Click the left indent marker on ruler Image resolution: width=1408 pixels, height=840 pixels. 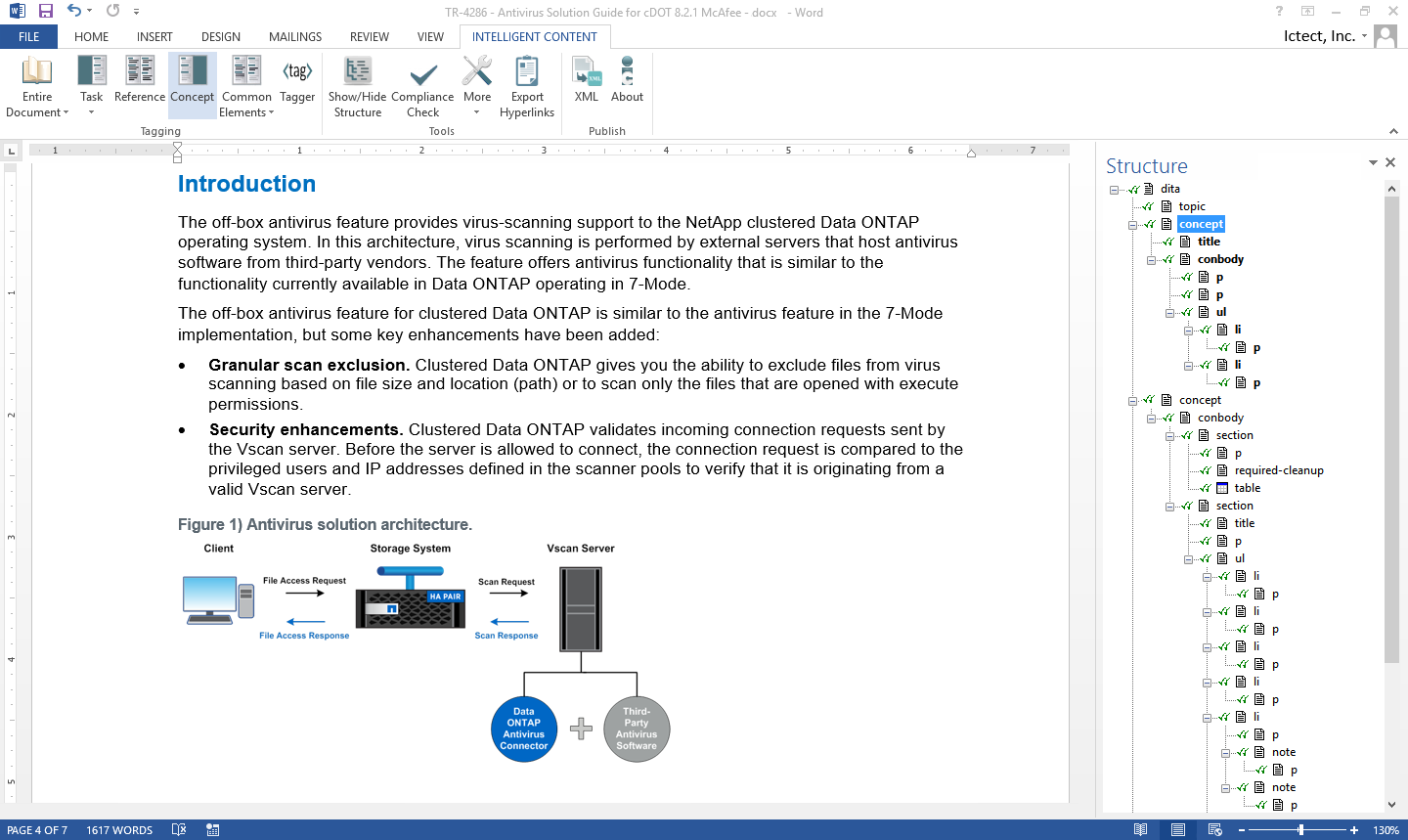point(177,152)
